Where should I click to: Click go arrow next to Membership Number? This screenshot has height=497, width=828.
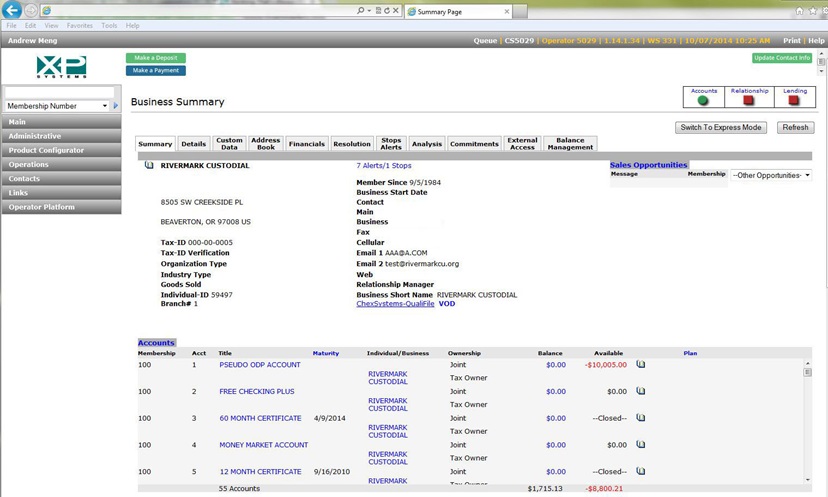point(116,106)
